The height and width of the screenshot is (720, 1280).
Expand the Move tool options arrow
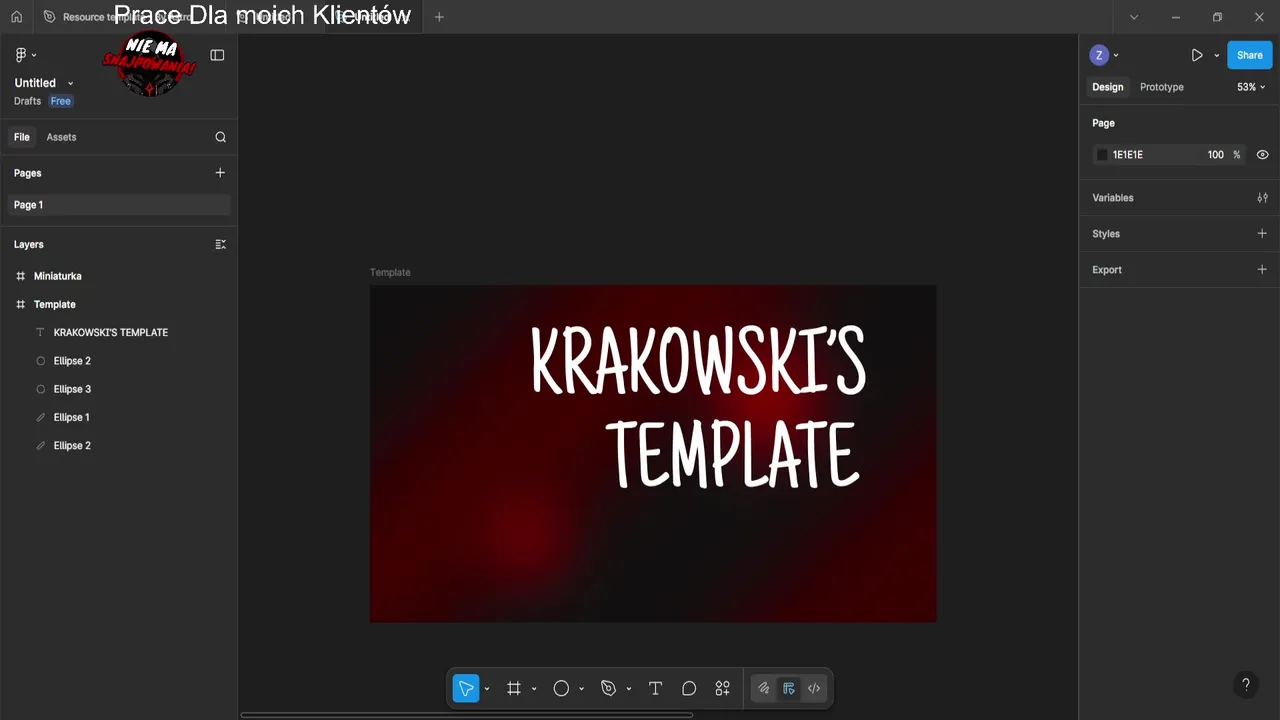tap(487, 689)
